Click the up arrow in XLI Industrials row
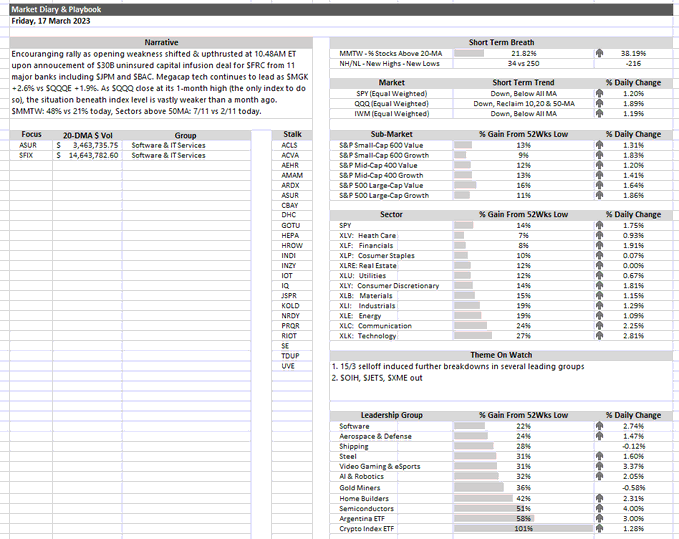The image size is (679, 539). point(599,305)
